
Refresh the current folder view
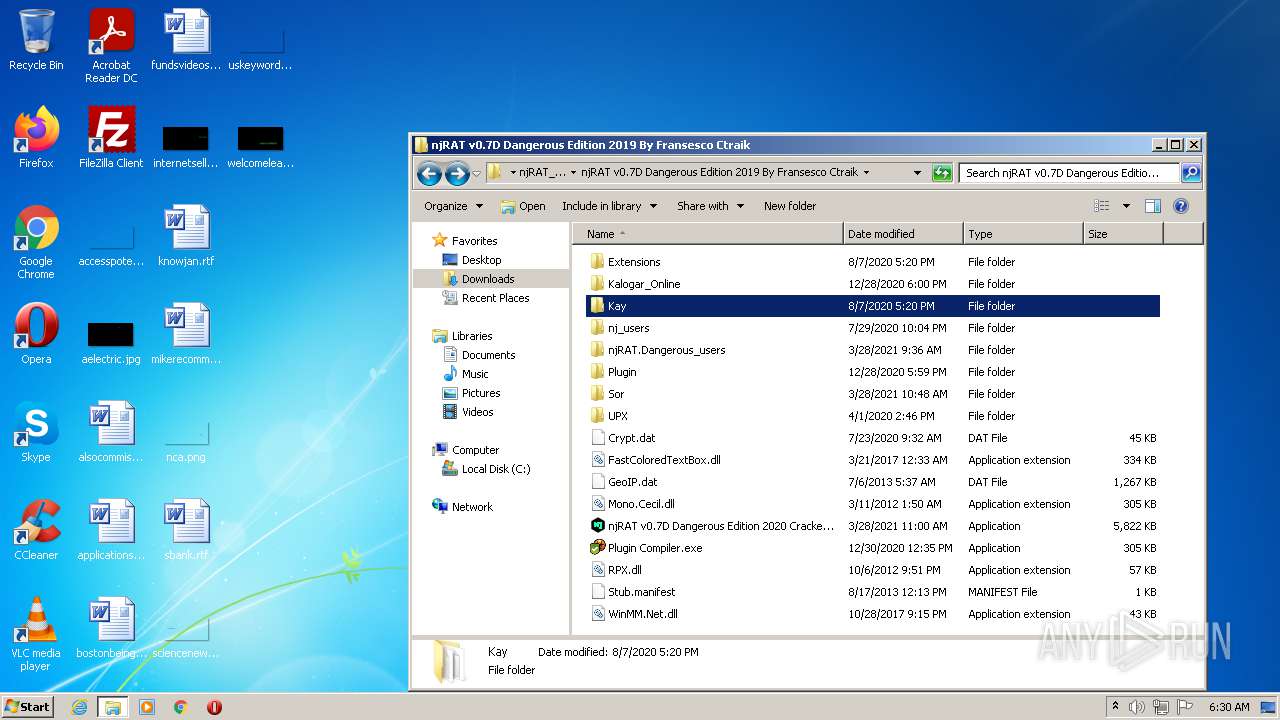pos(942,173)
